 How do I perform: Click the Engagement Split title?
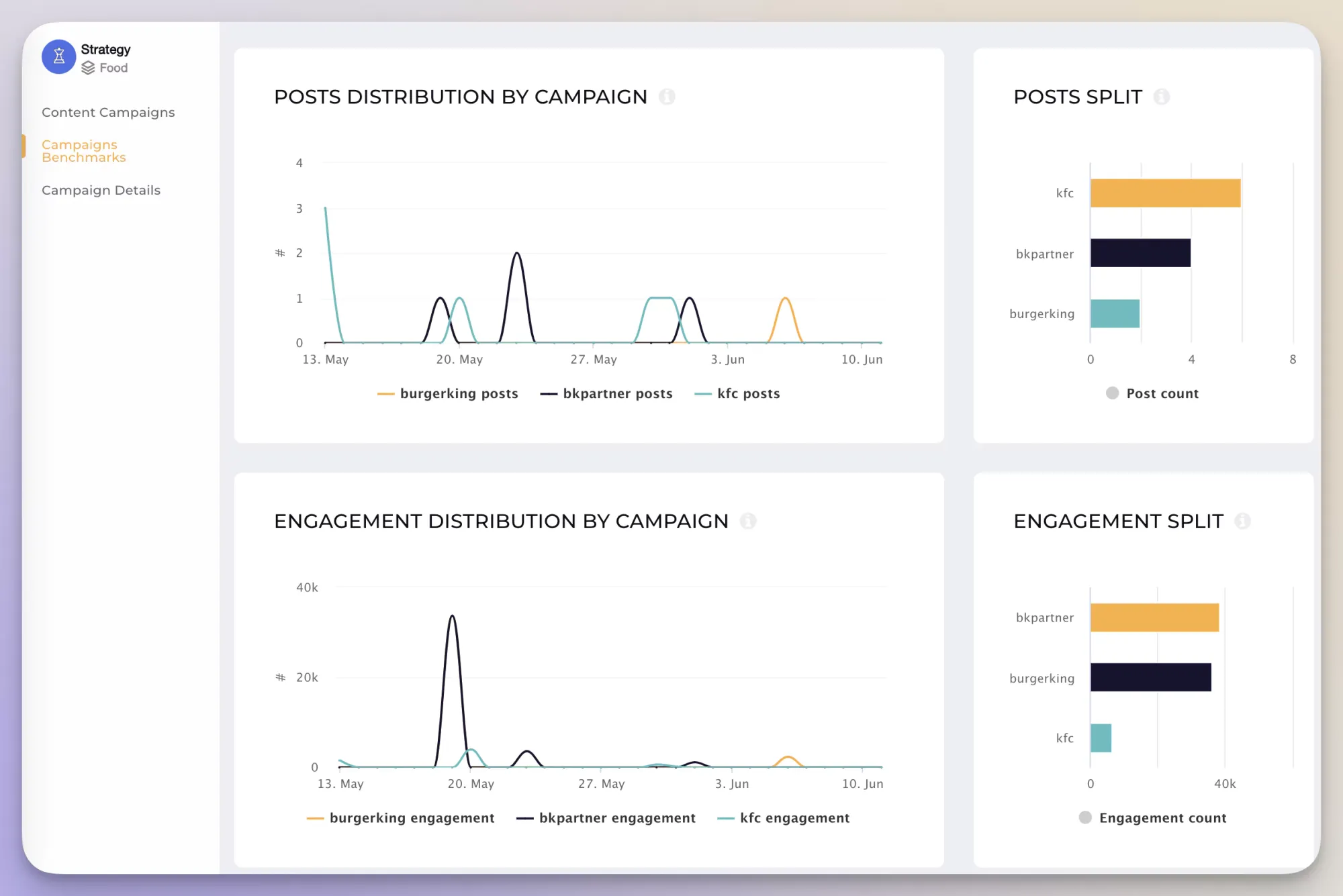pos(1118,521)
